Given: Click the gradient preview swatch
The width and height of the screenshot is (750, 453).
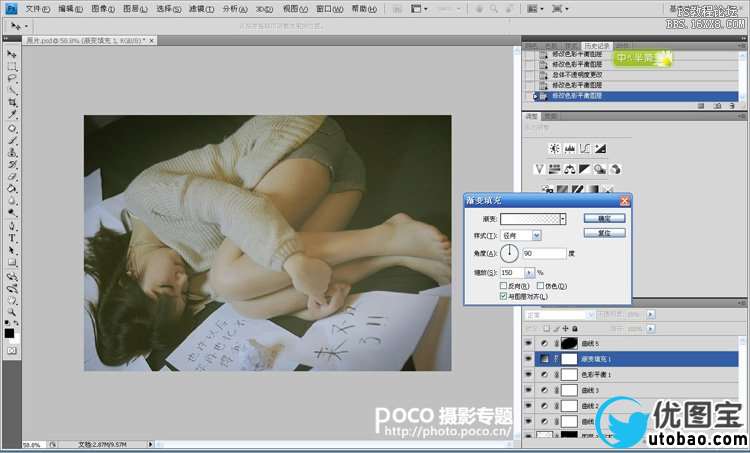Looking at the screenshot, I should click(530, 219).
